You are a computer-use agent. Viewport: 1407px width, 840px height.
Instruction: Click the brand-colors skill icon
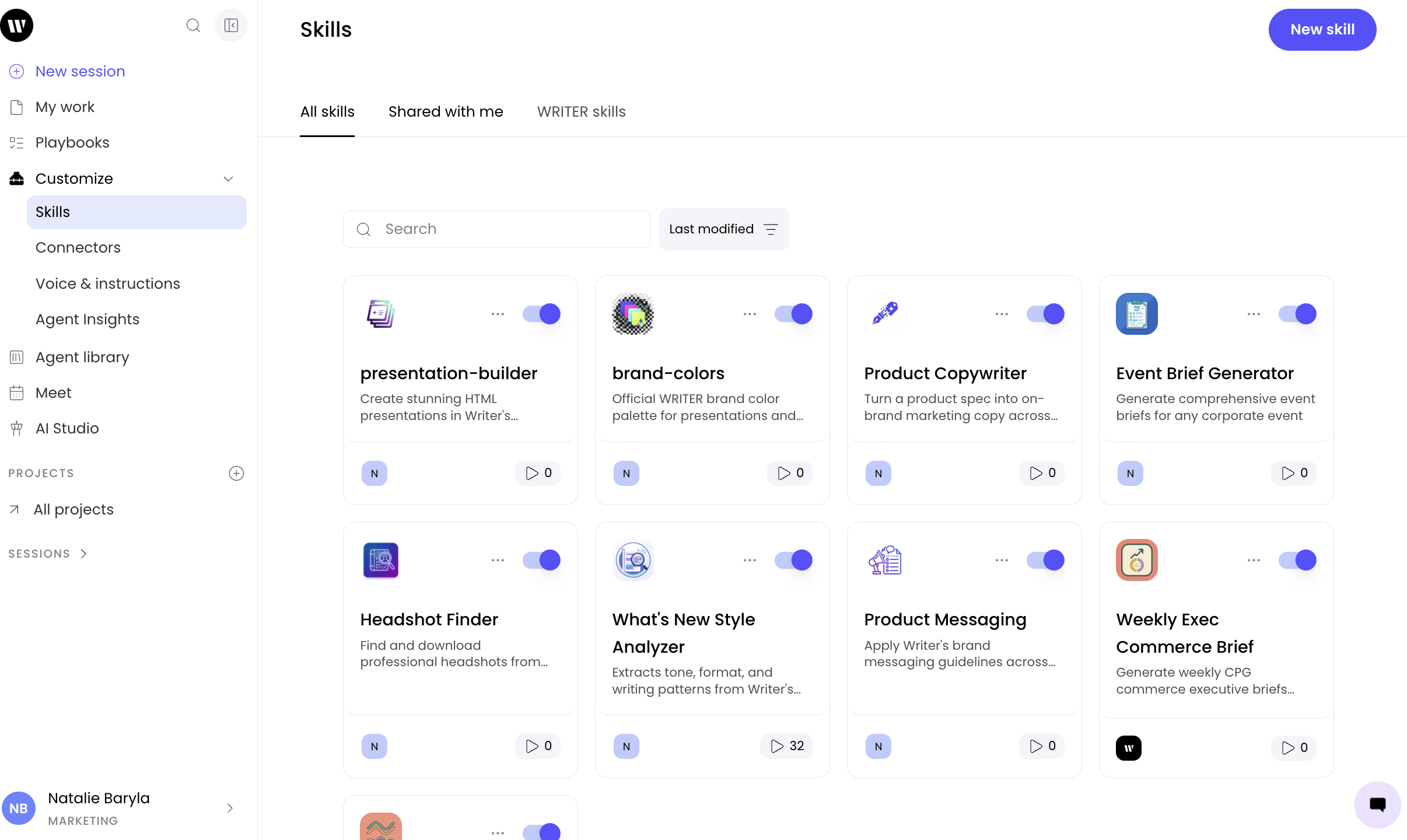(633, 314)
